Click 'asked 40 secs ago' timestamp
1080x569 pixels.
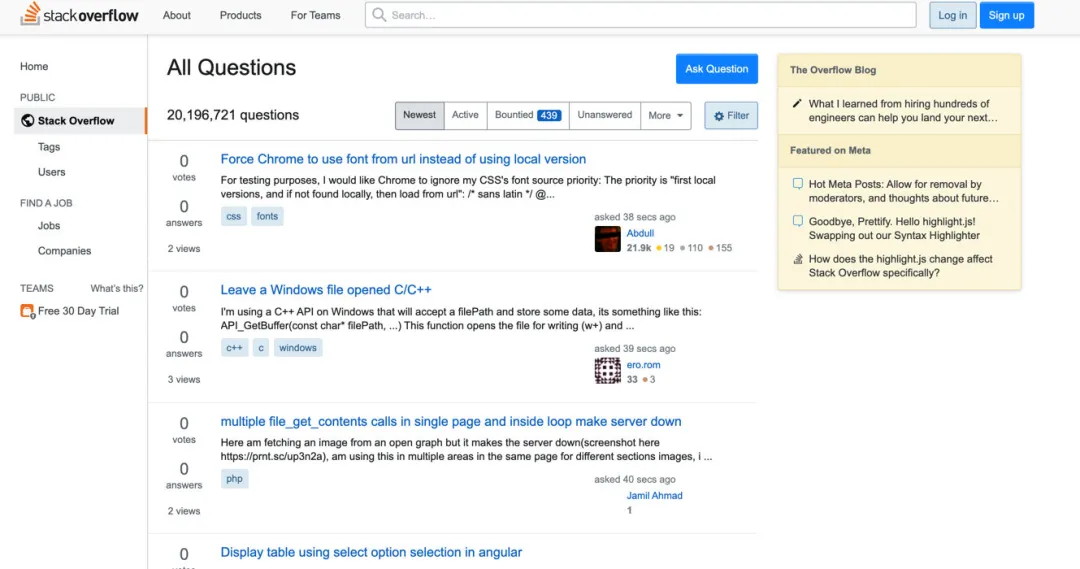pyautogui.click(x=634, y=479)
